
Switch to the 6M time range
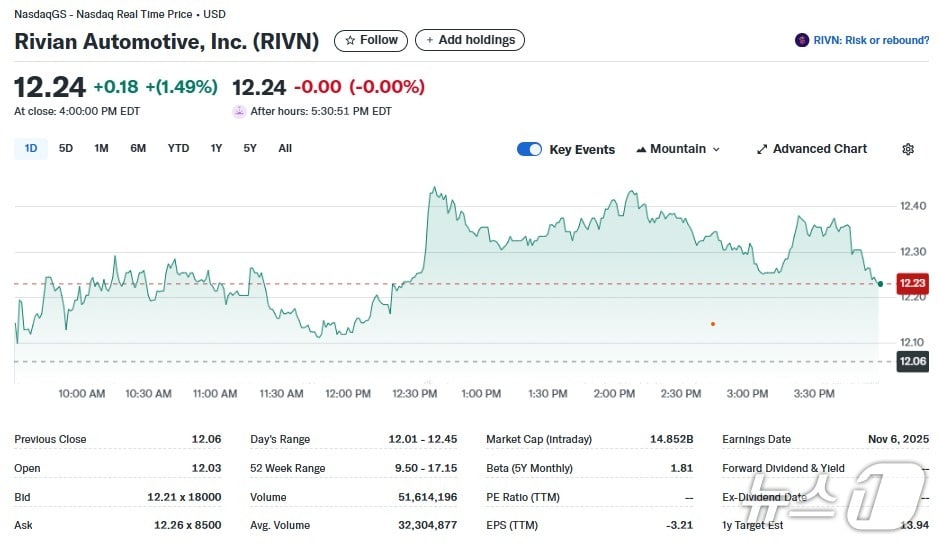138,148
